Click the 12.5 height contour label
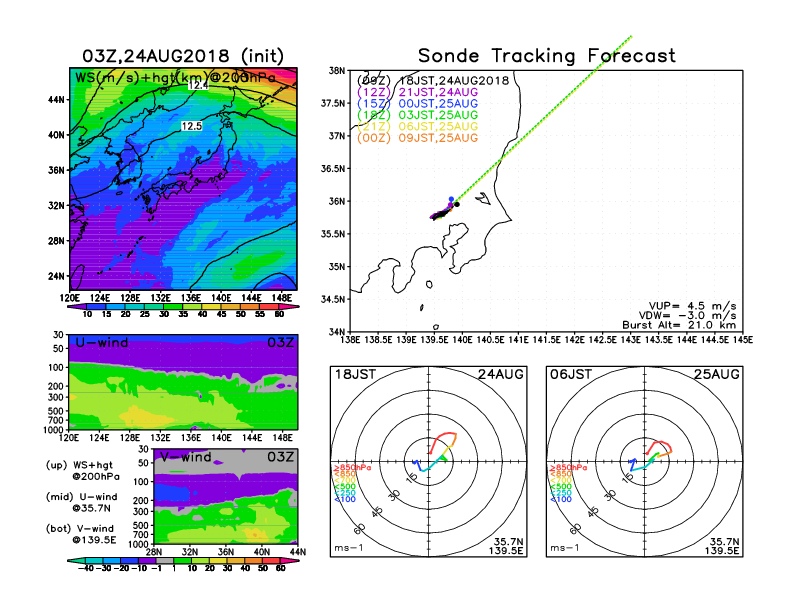The width and height of the screenshot is (792, 612). 191,126
